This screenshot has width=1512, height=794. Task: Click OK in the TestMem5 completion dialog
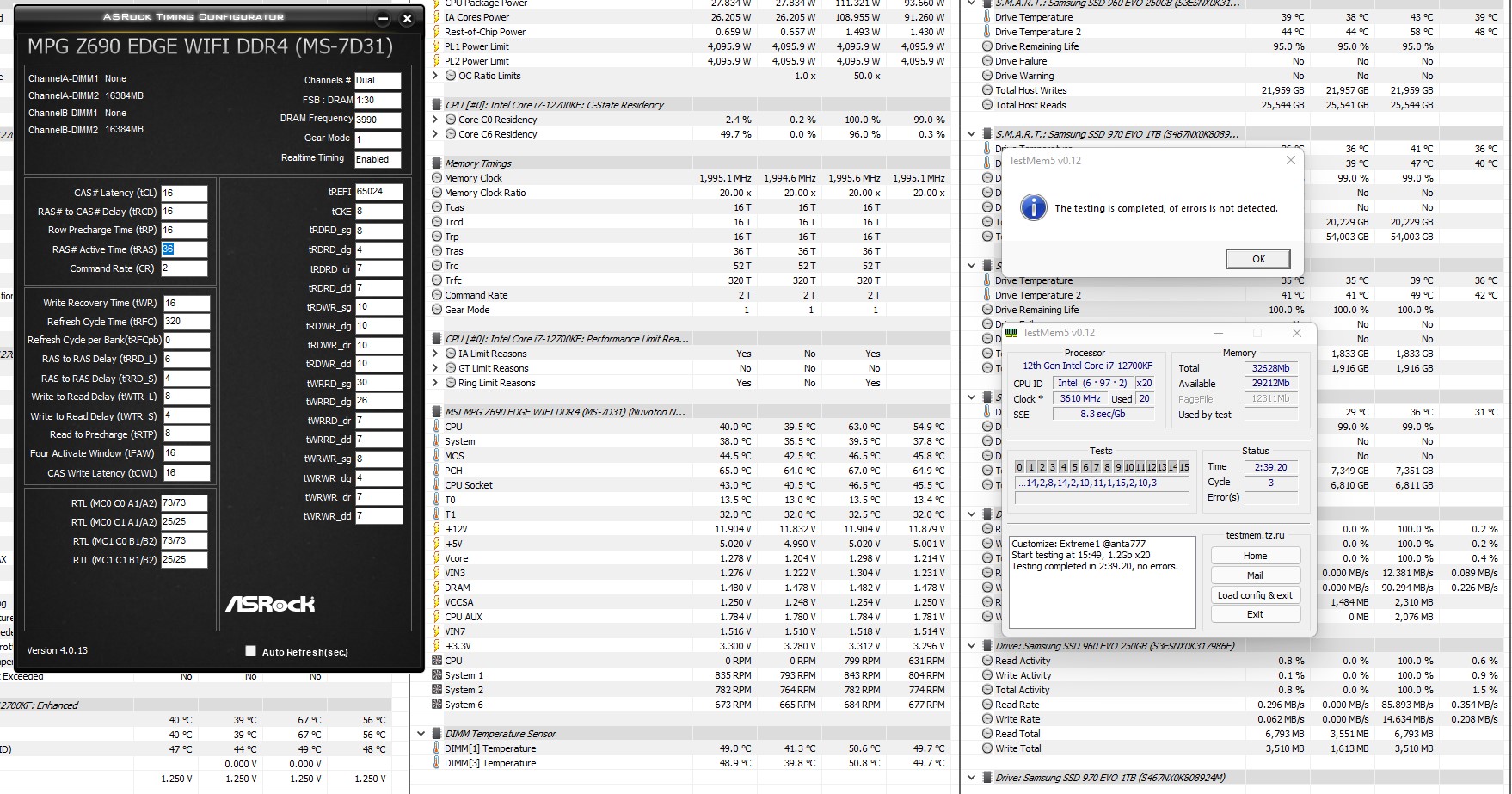tap(1258, 259)
